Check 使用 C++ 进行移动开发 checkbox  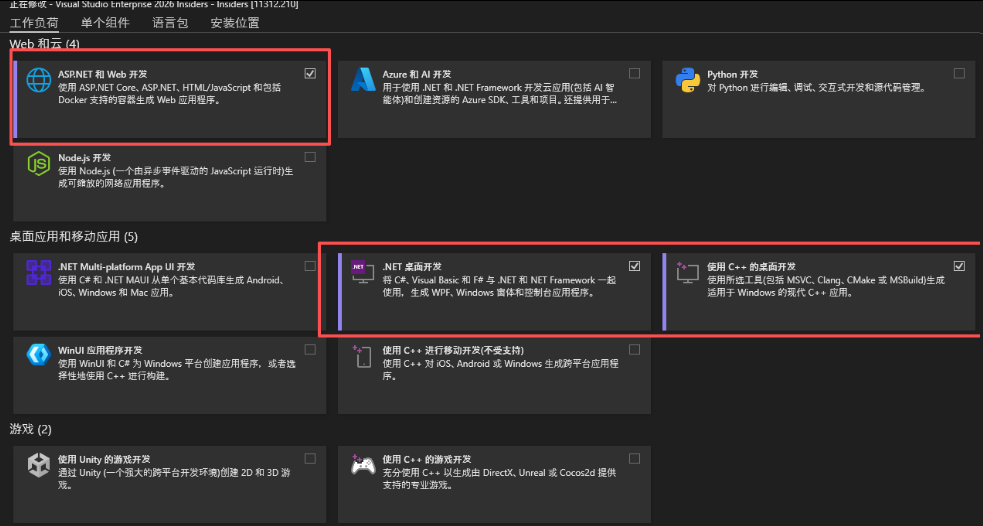tap(634, 349)
